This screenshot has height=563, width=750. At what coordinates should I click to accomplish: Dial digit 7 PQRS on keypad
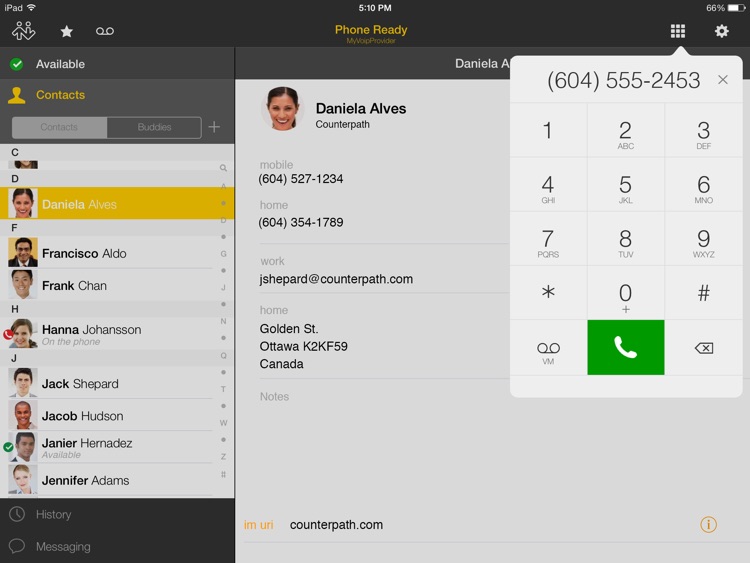click(x=548, y=238)
